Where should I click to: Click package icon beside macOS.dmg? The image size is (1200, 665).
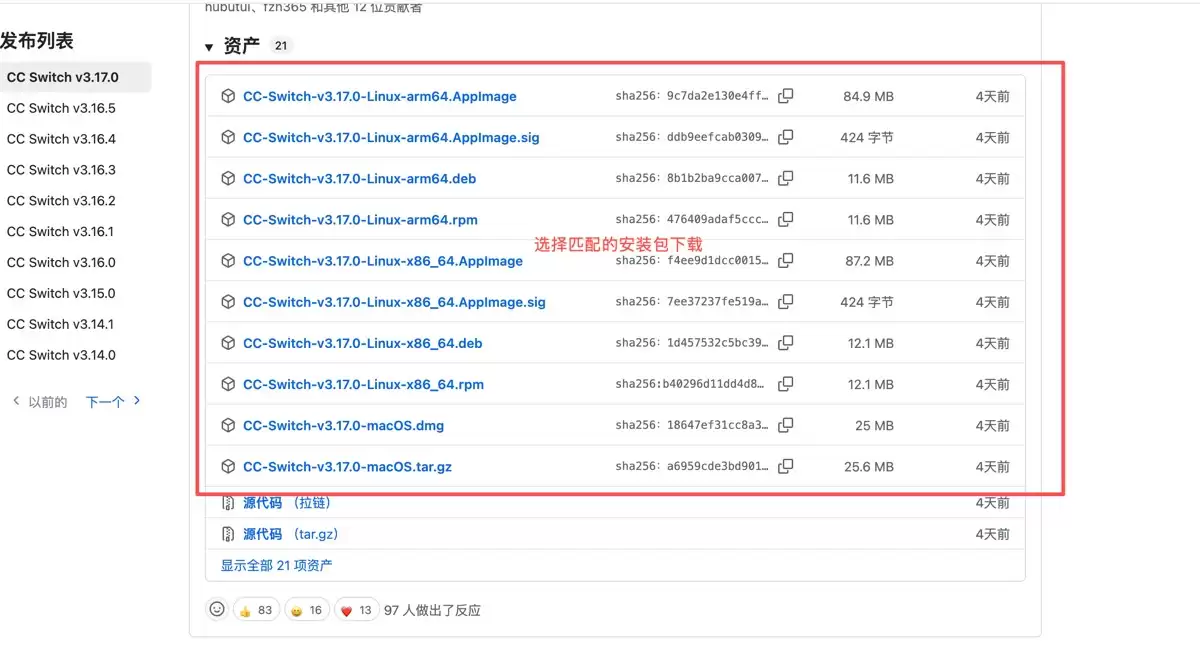pos(228,425)
